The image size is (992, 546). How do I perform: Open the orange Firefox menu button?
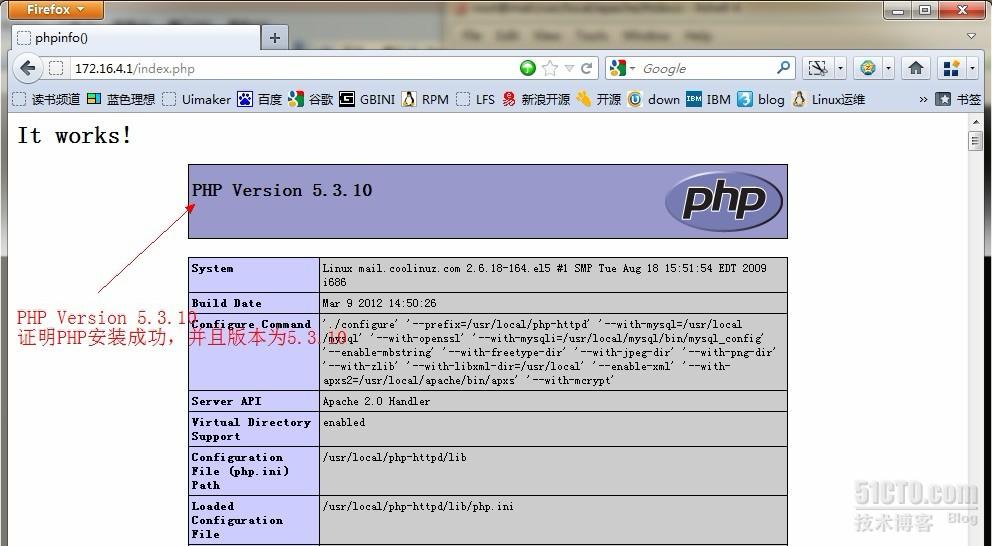pos(56,9)
